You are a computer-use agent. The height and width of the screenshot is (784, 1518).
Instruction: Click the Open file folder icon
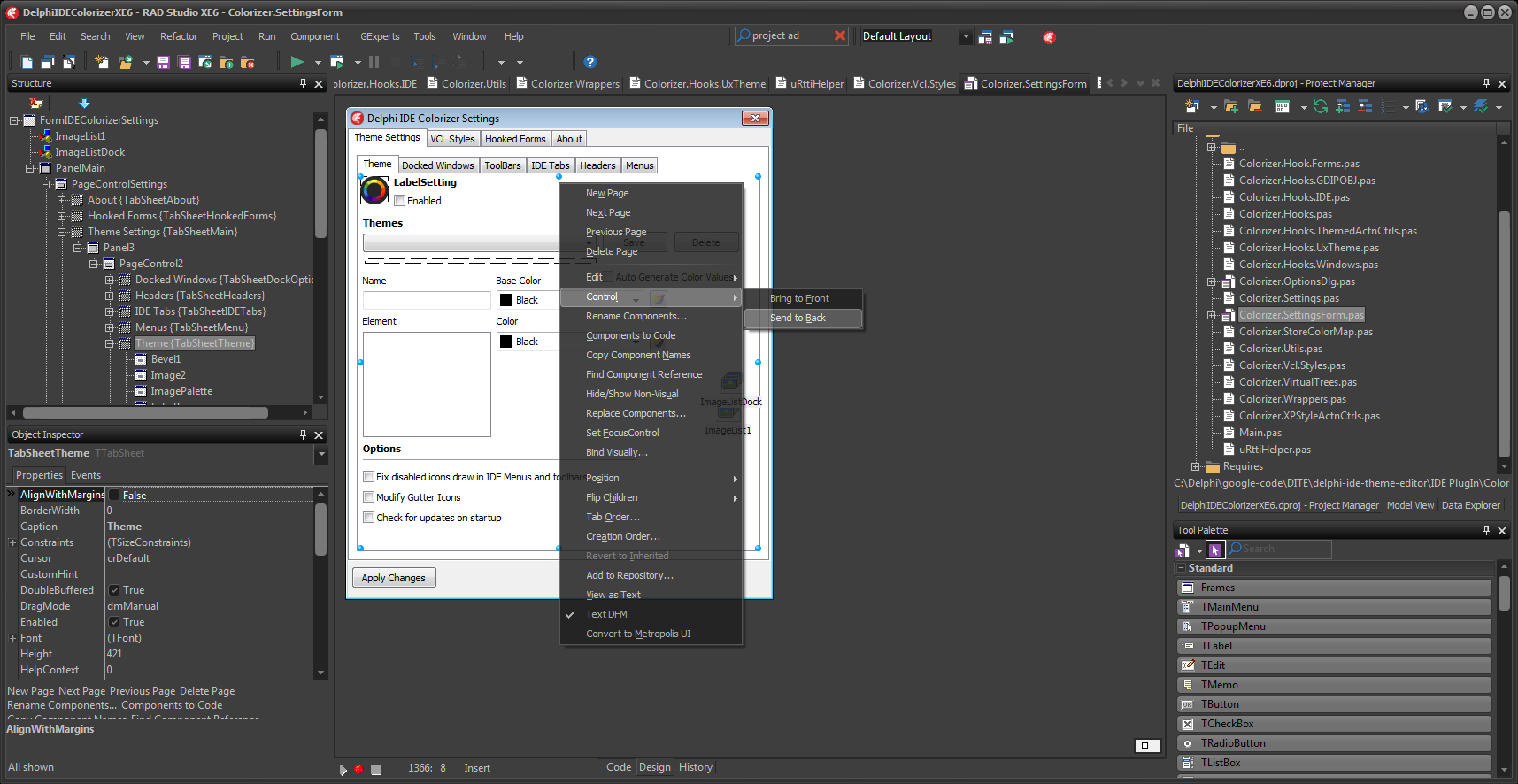[x=125, y=62]
